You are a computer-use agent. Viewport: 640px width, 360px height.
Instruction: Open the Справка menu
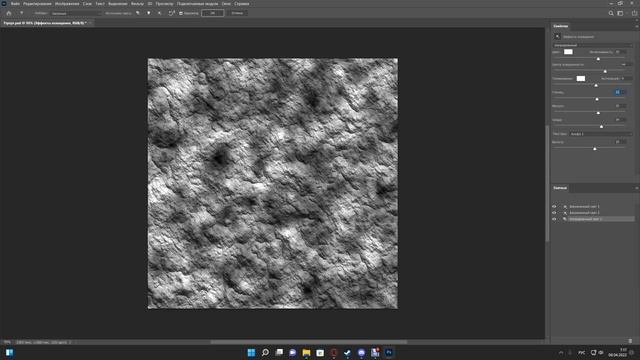pos(242,4)
